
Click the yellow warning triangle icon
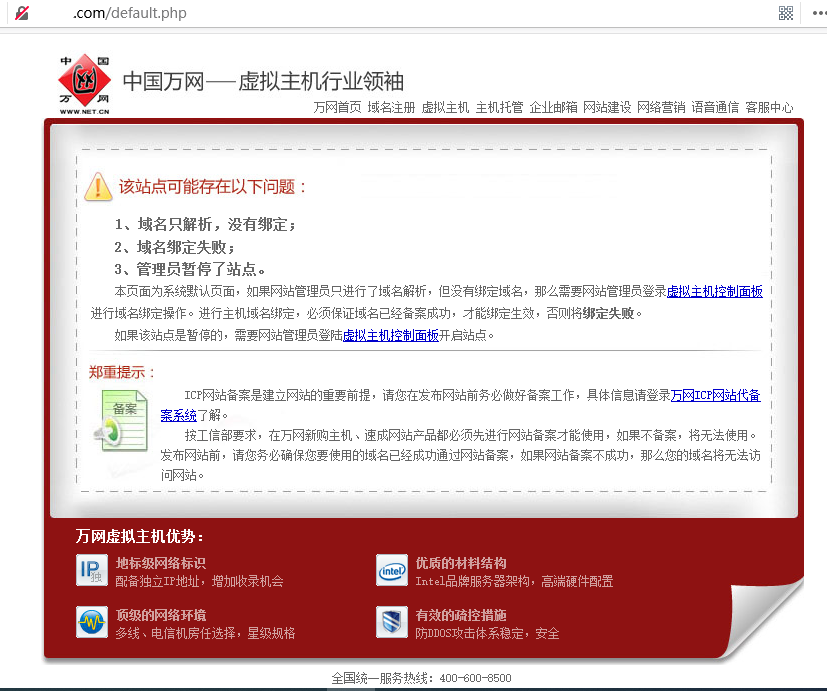click(98, 187)
